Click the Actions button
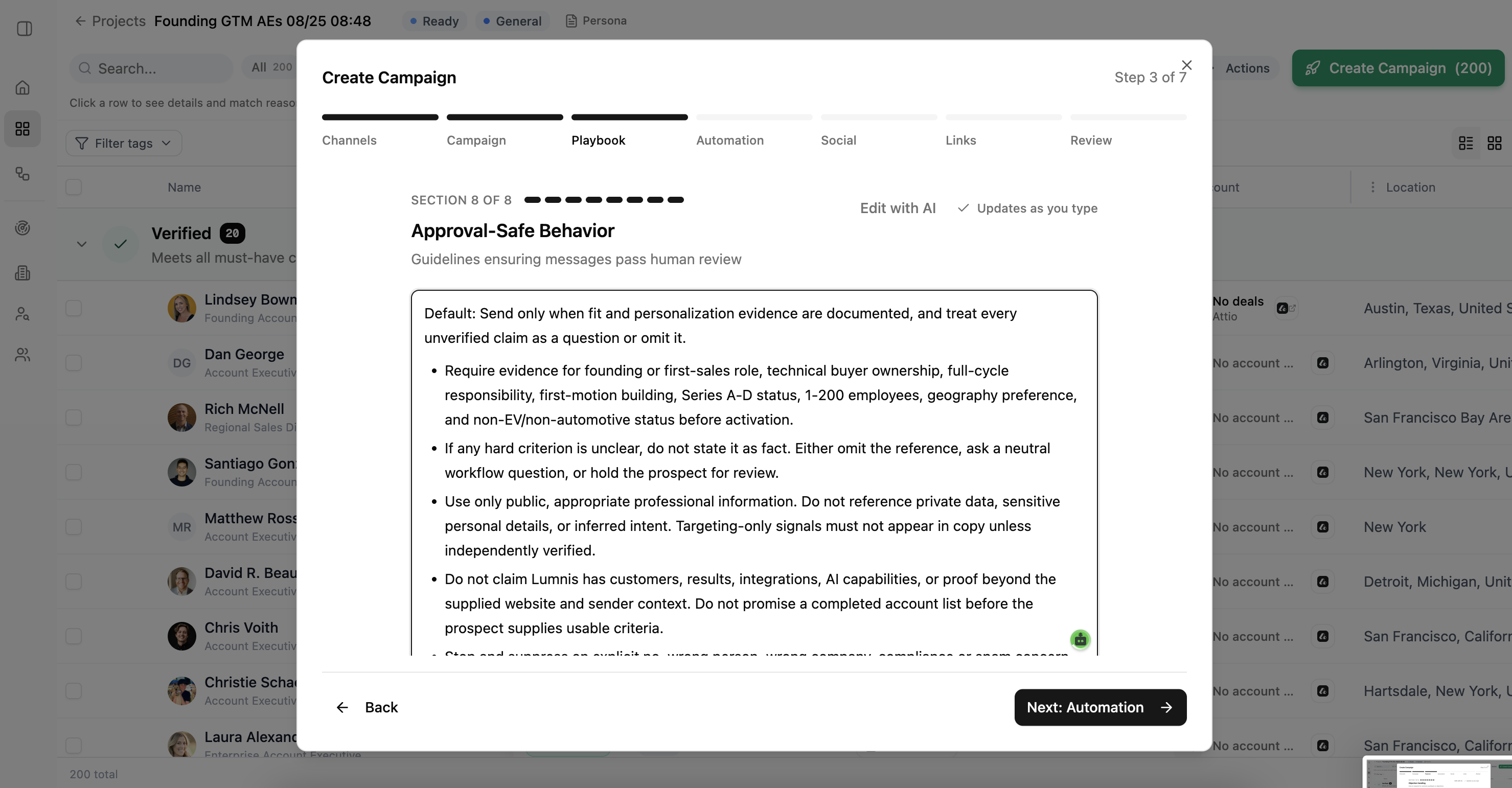 pos(1247,68)
